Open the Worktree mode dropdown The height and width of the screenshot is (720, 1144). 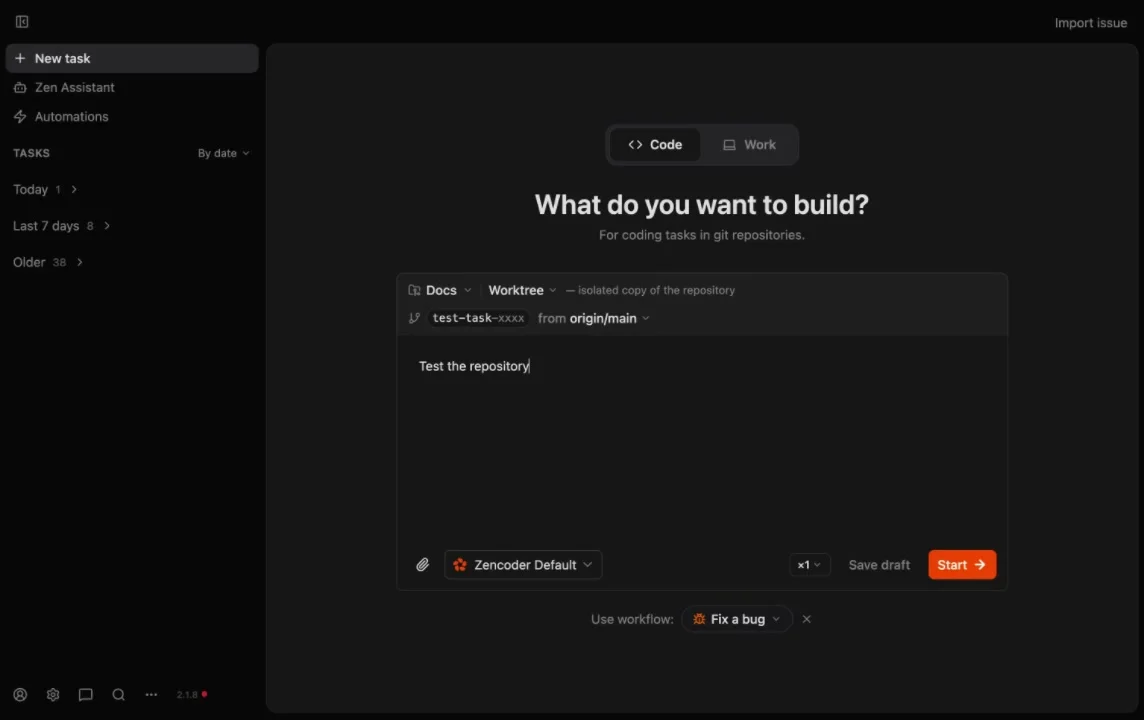tap(522, 290)
